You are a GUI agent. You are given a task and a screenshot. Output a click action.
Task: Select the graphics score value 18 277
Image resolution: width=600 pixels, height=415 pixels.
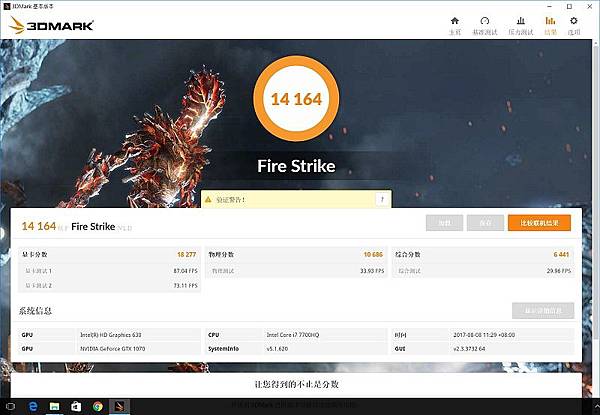186,254
